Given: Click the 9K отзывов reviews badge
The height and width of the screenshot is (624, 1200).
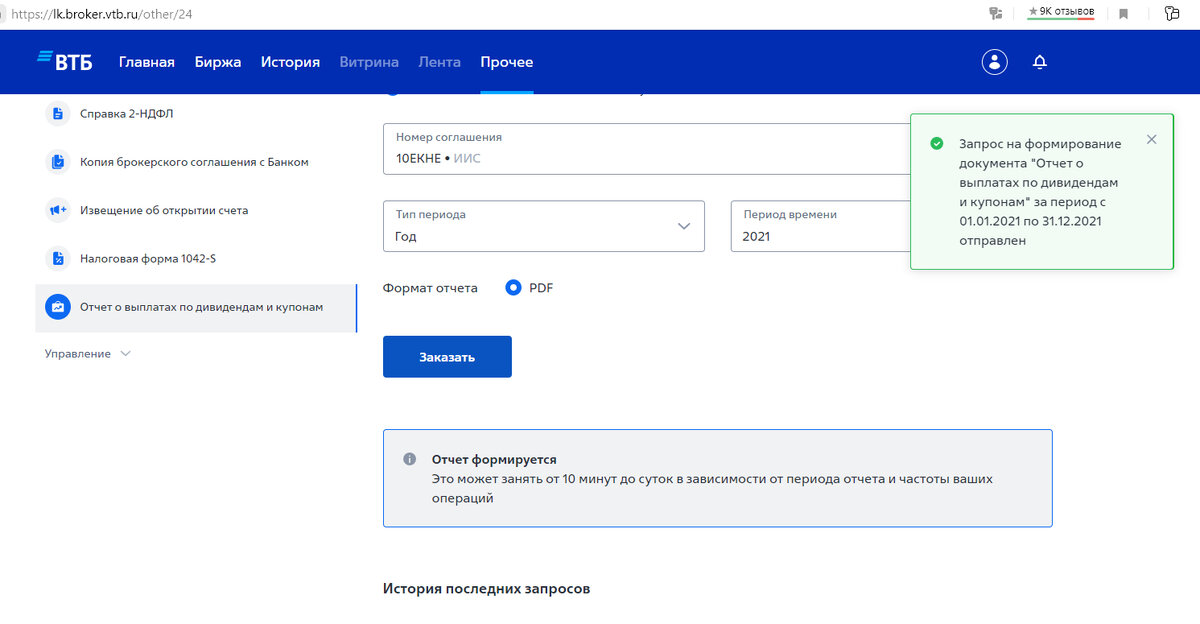Looking at the screenshot, I should (x=1061, y=12).
